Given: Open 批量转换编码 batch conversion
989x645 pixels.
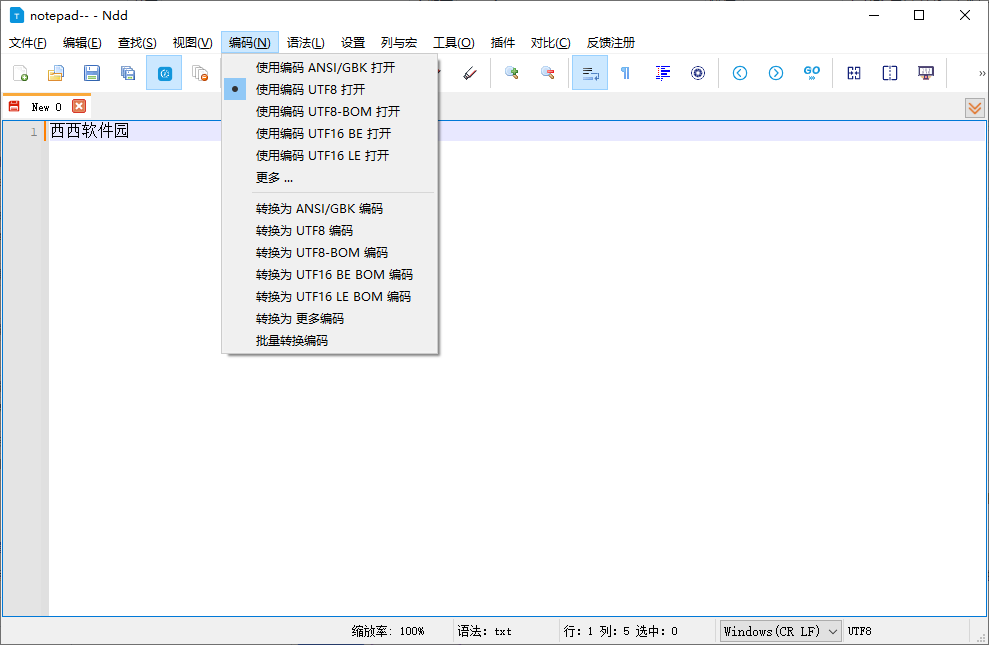Looking at the screenshot, I should 330,341.
